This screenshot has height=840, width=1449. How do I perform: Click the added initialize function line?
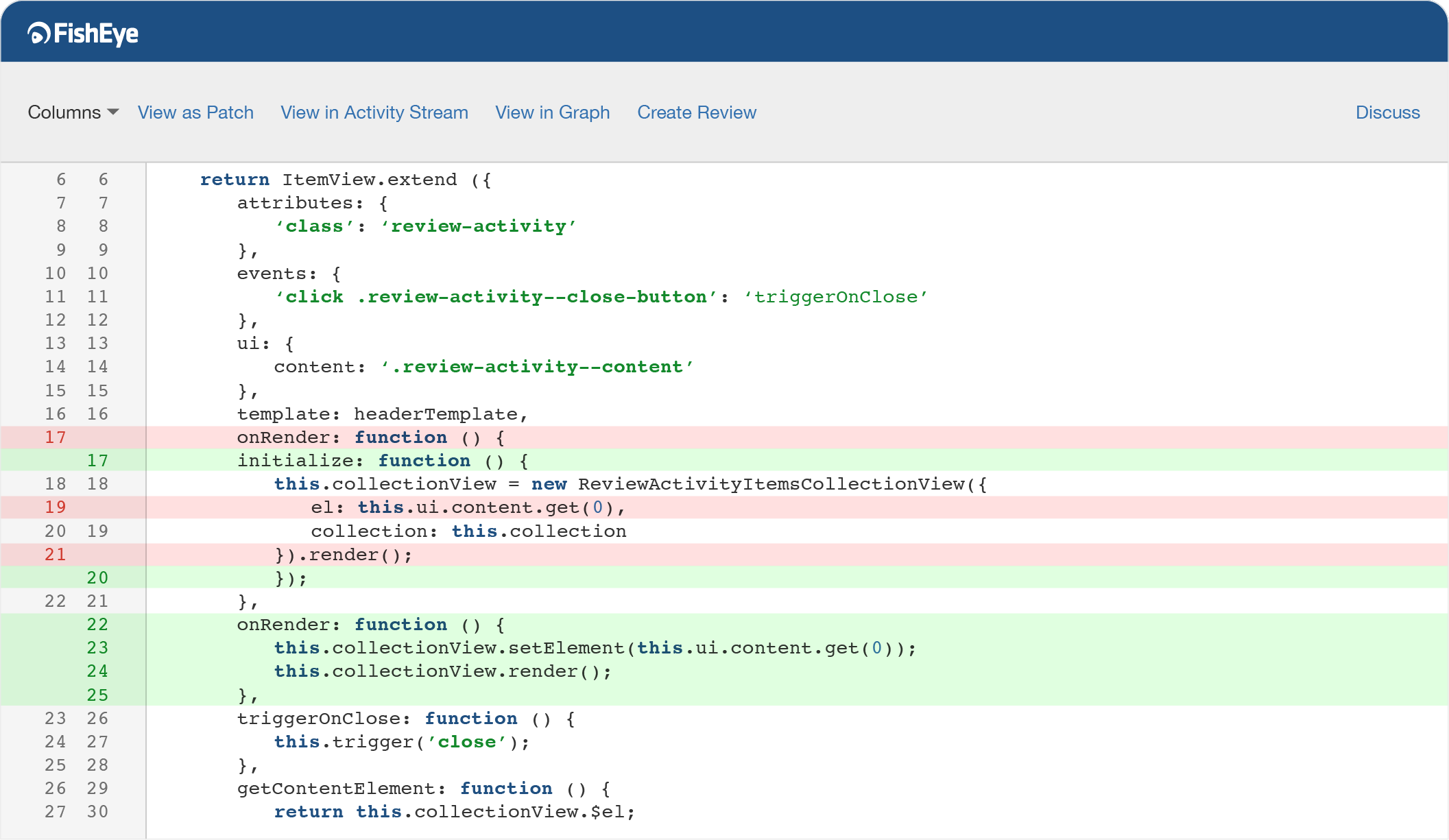tap(382, 461)
